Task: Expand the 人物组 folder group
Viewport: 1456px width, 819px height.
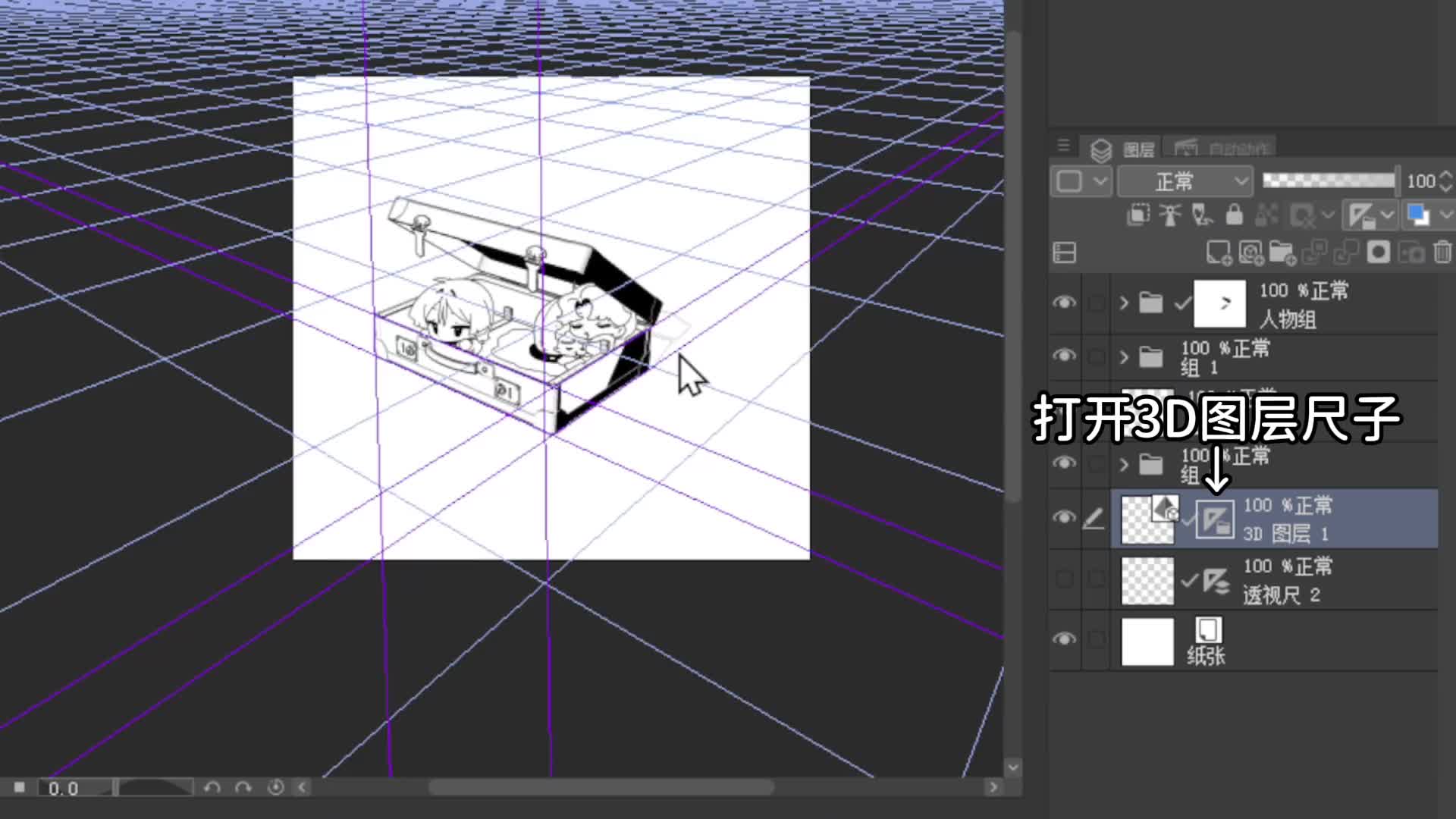Action: tap(1122, 302)
